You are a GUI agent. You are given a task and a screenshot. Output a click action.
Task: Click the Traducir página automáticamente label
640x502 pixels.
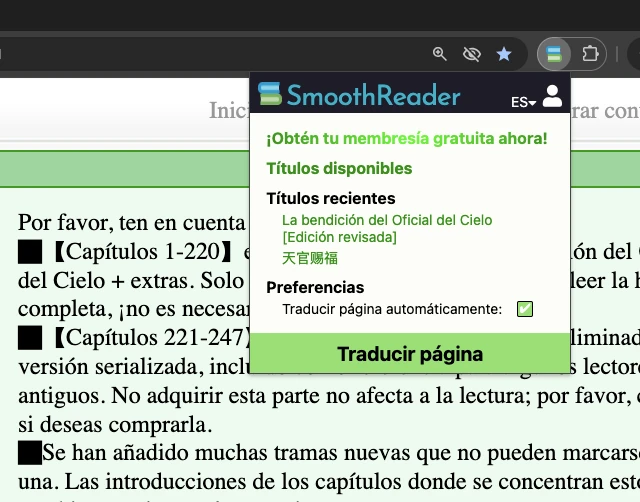[392, 309]
